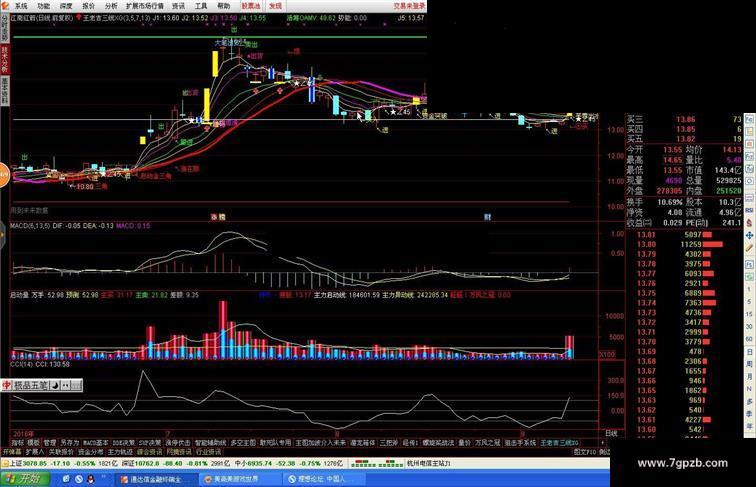The image size is (756, 487).
Task: Toggle the moon half-width icon in IME bar
Action: pyautogui.click(x=55, y=385)
